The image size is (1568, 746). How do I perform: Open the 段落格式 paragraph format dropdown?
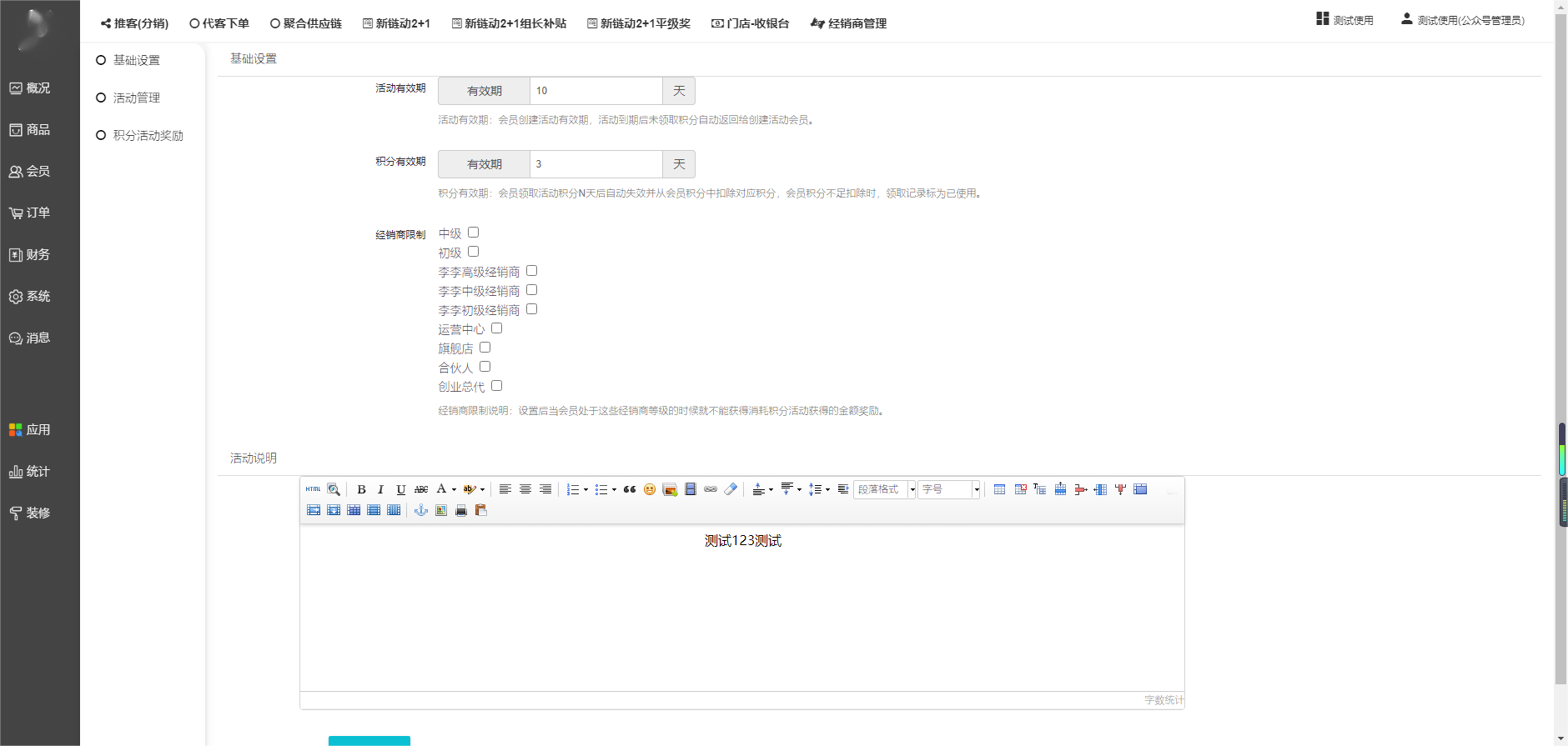tap(912, 489)
